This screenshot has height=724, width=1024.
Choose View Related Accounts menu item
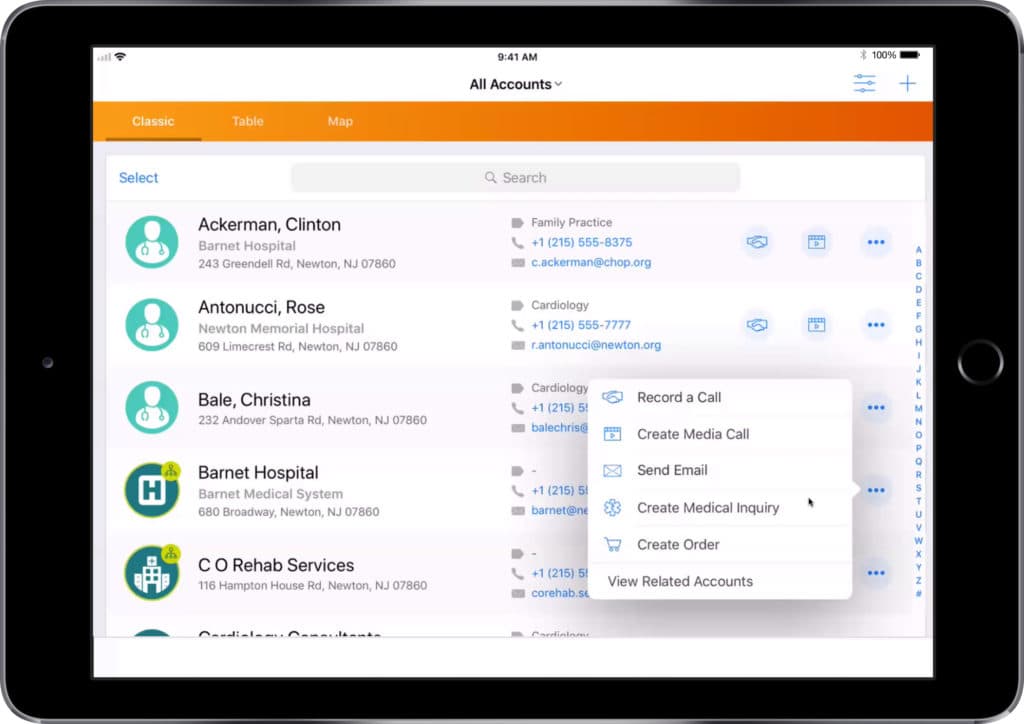pos(720,581)
